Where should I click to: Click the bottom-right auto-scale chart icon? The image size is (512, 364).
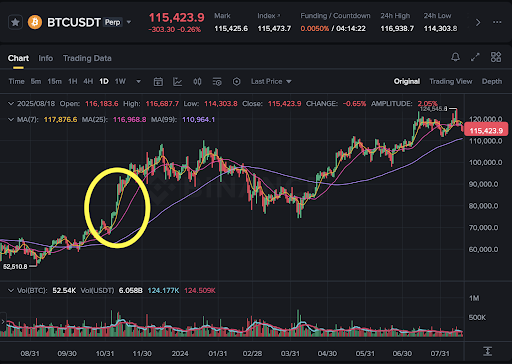coord(487,351)
